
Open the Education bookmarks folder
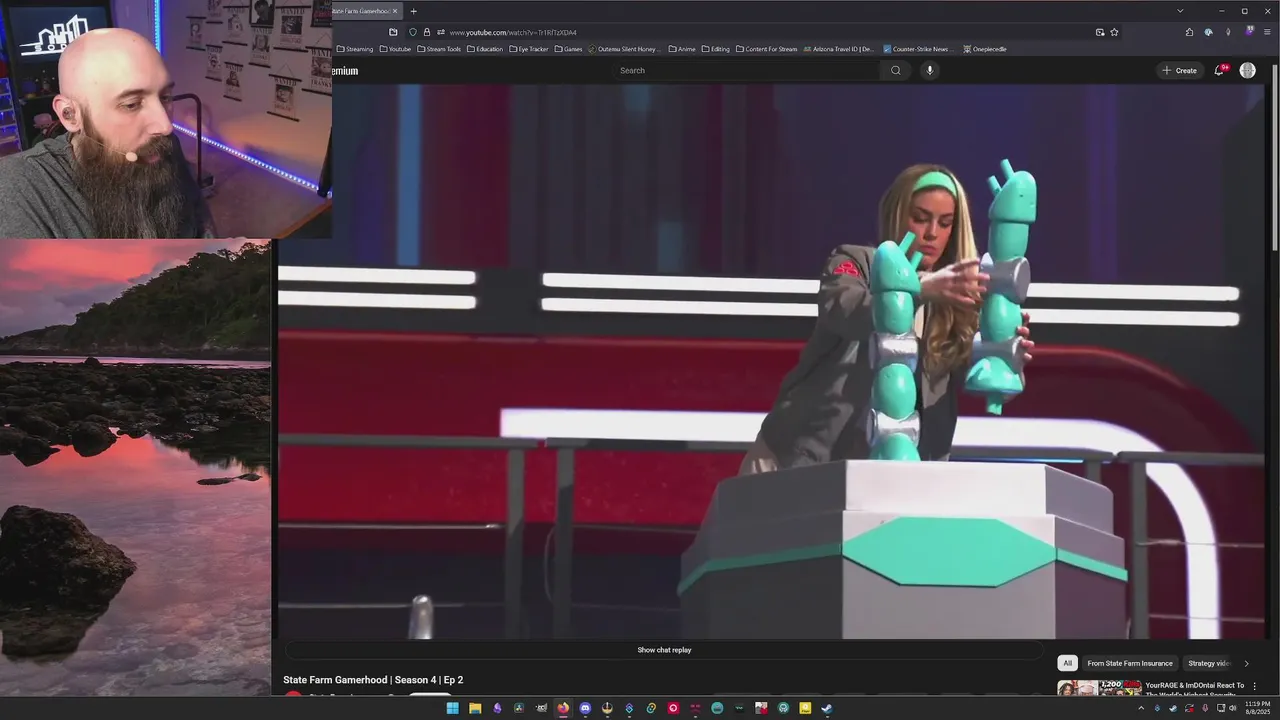click(485, 49)
